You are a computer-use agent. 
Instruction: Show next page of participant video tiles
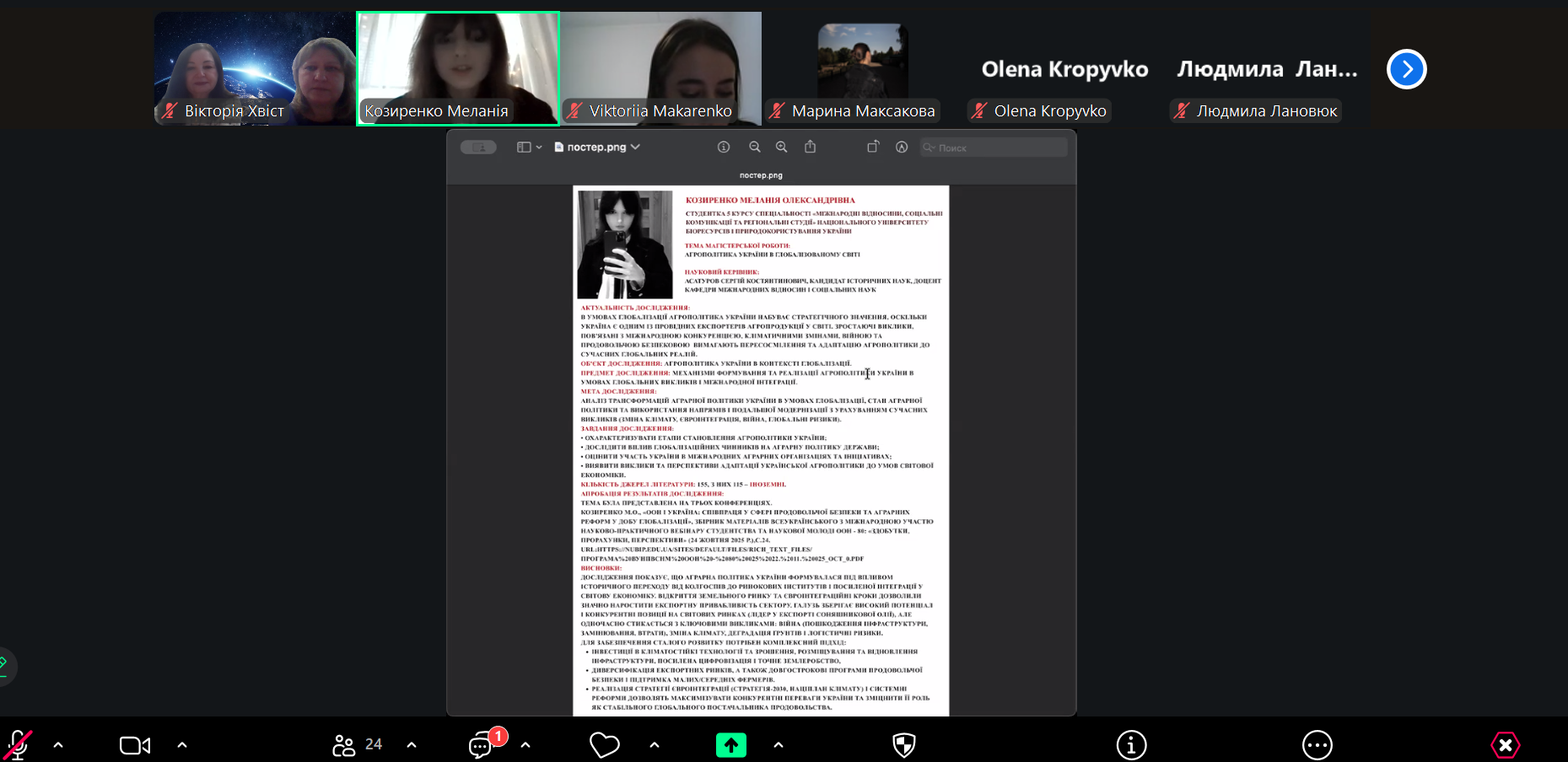1406,69
